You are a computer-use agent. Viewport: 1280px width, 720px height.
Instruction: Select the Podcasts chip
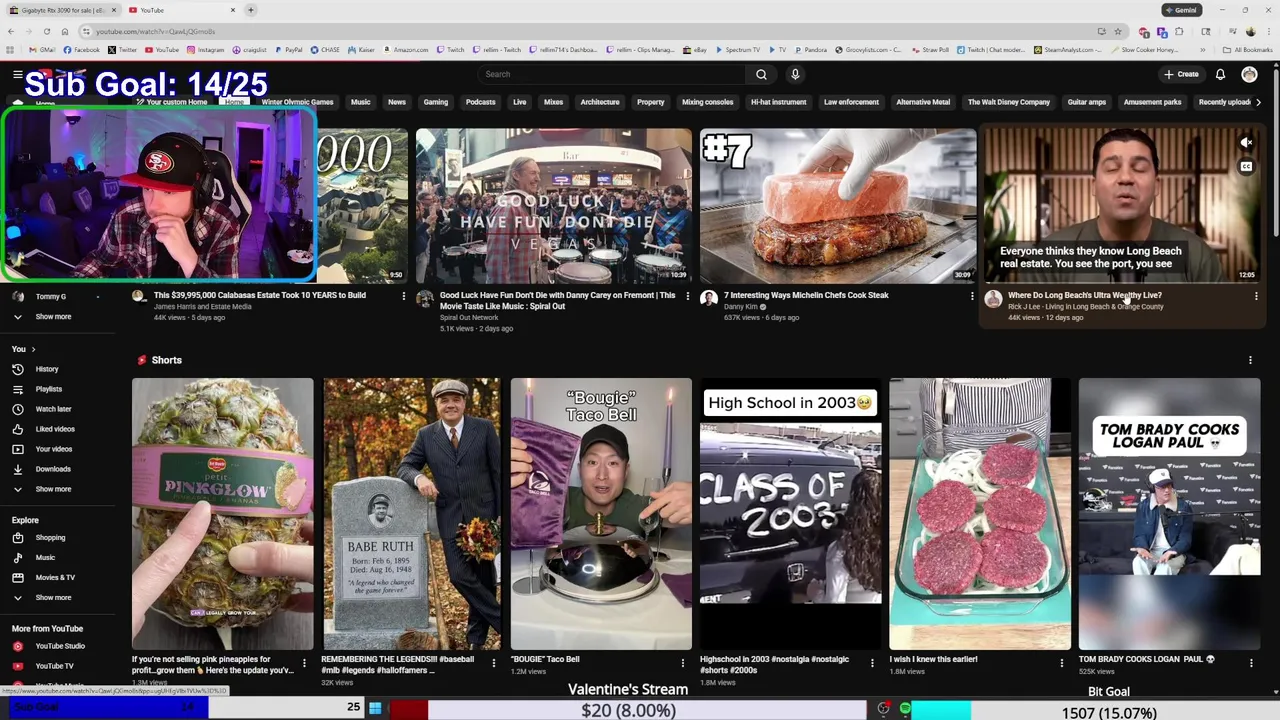480,102
